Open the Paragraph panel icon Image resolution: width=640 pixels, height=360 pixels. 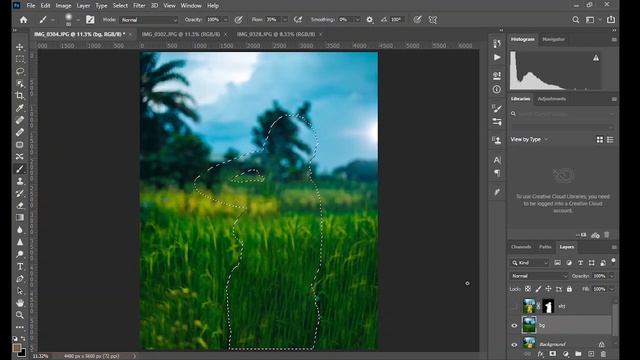497,173
